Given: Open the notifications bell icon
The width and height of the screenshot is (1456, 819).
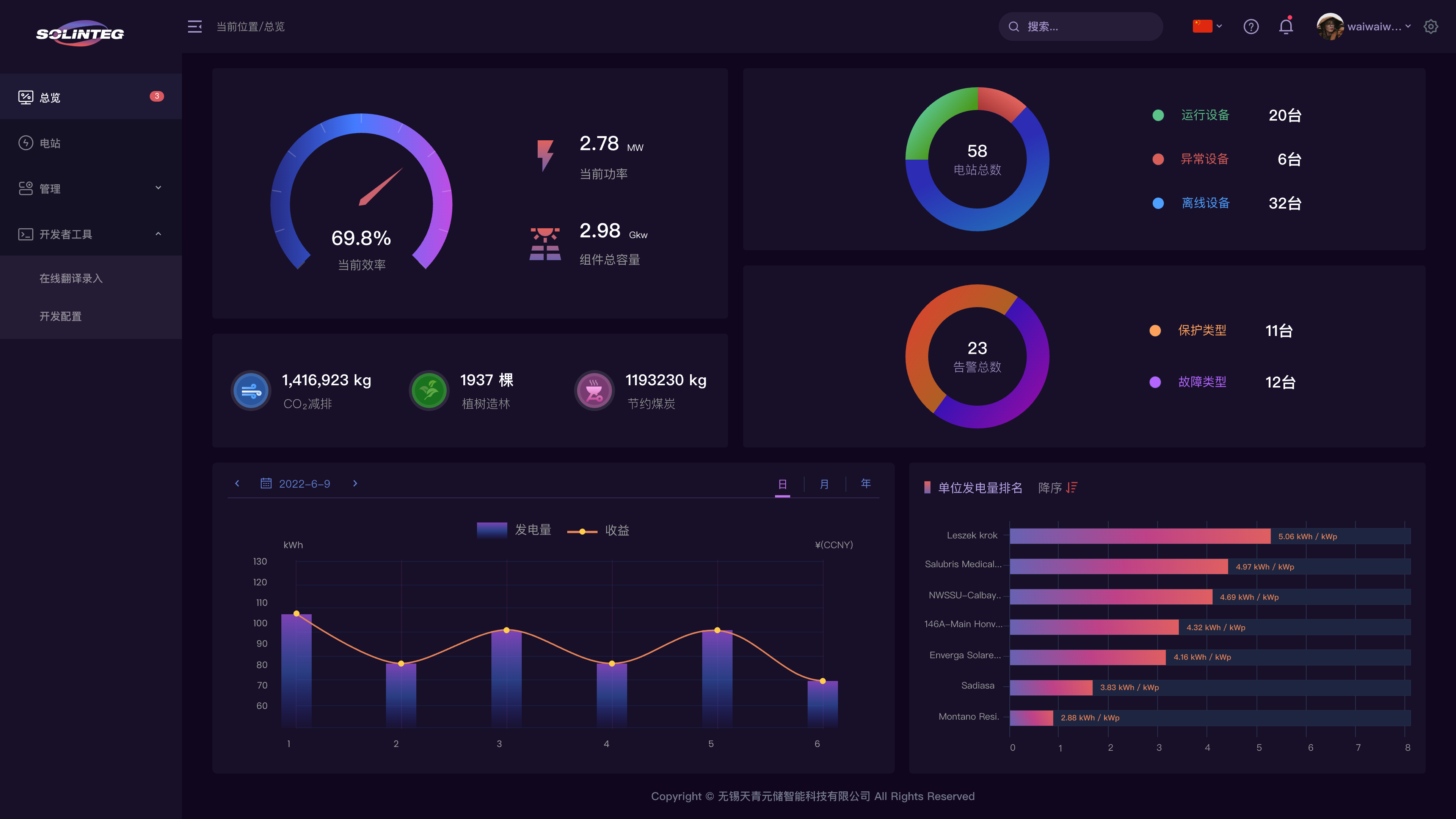Looking at the screenshot, I should [x=1286, y=27].
